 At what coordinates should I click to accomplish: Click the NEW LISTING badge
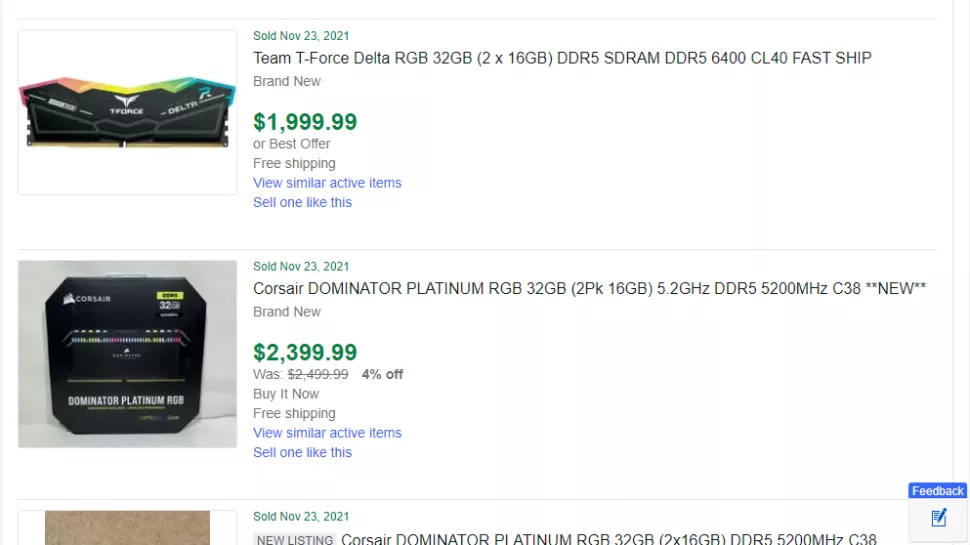[x=293, y=541]
